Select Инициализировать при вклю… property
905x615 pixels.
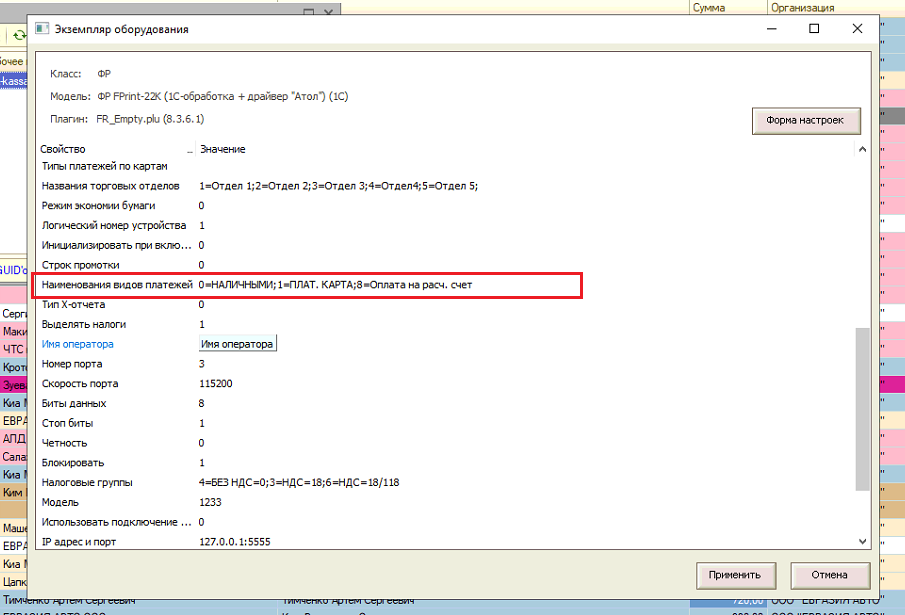tap(116, 245)
